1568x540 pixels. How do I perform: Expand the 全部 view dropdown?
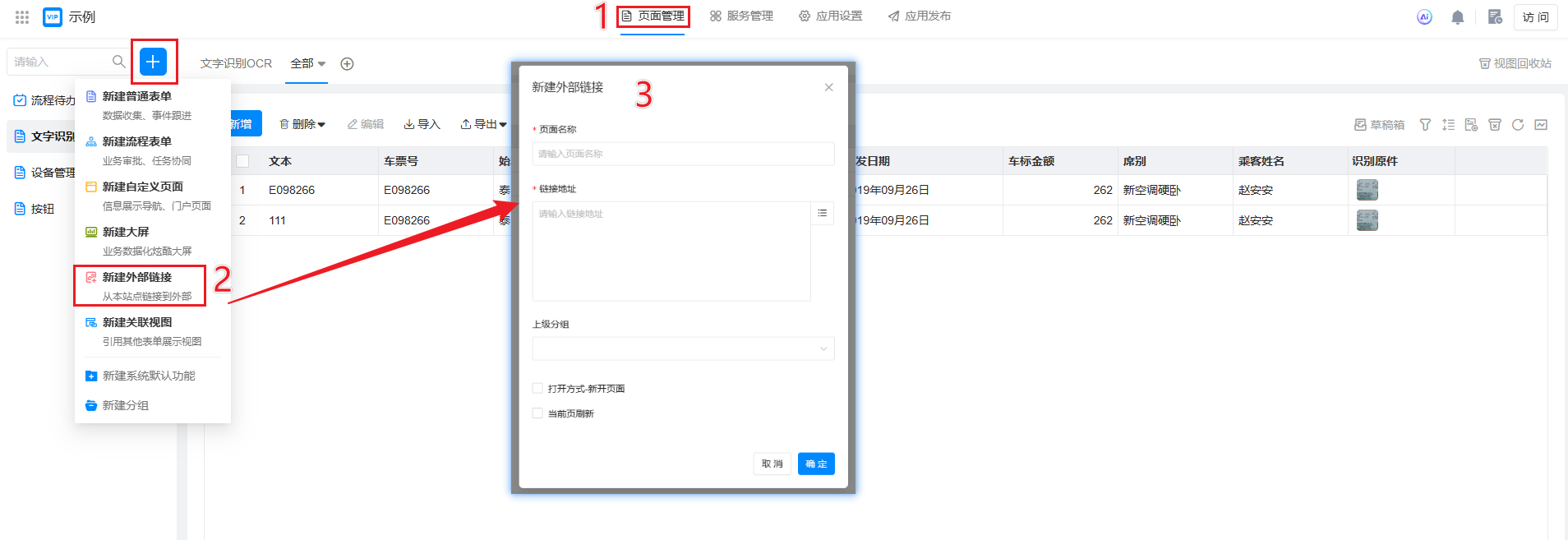coord(307,63)
